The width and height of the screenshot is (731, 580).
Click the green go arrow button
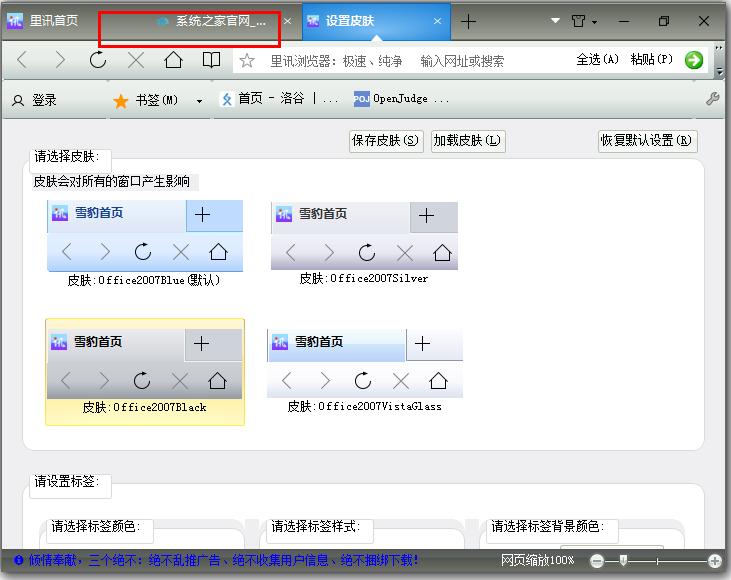(694, 60)
